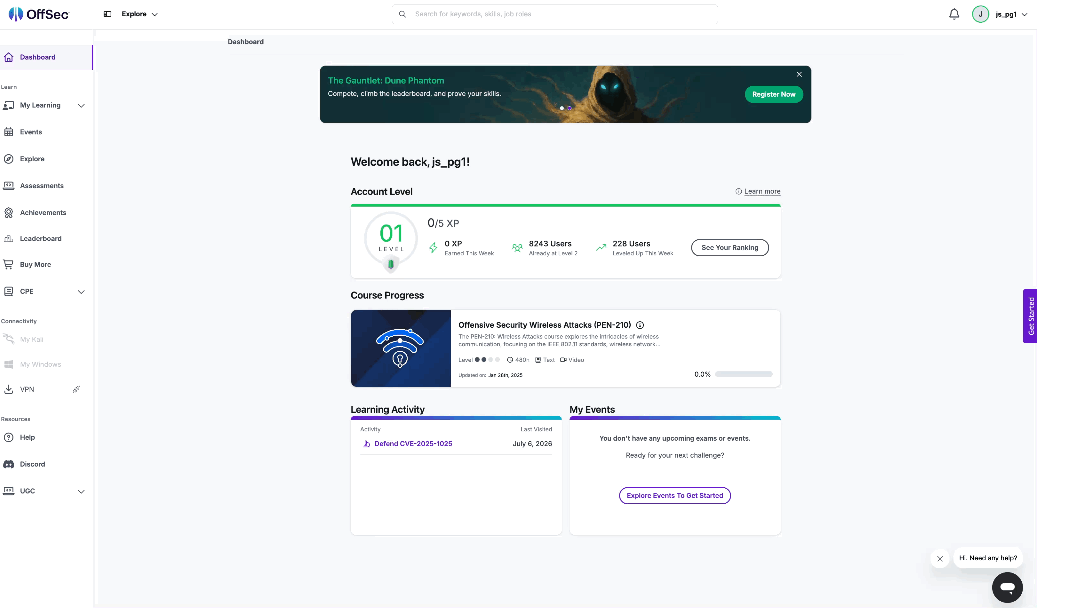Click the Help question mark icon
This screenshot has height=608, width=1080.
pyautogui.click(x=8, y=437)
